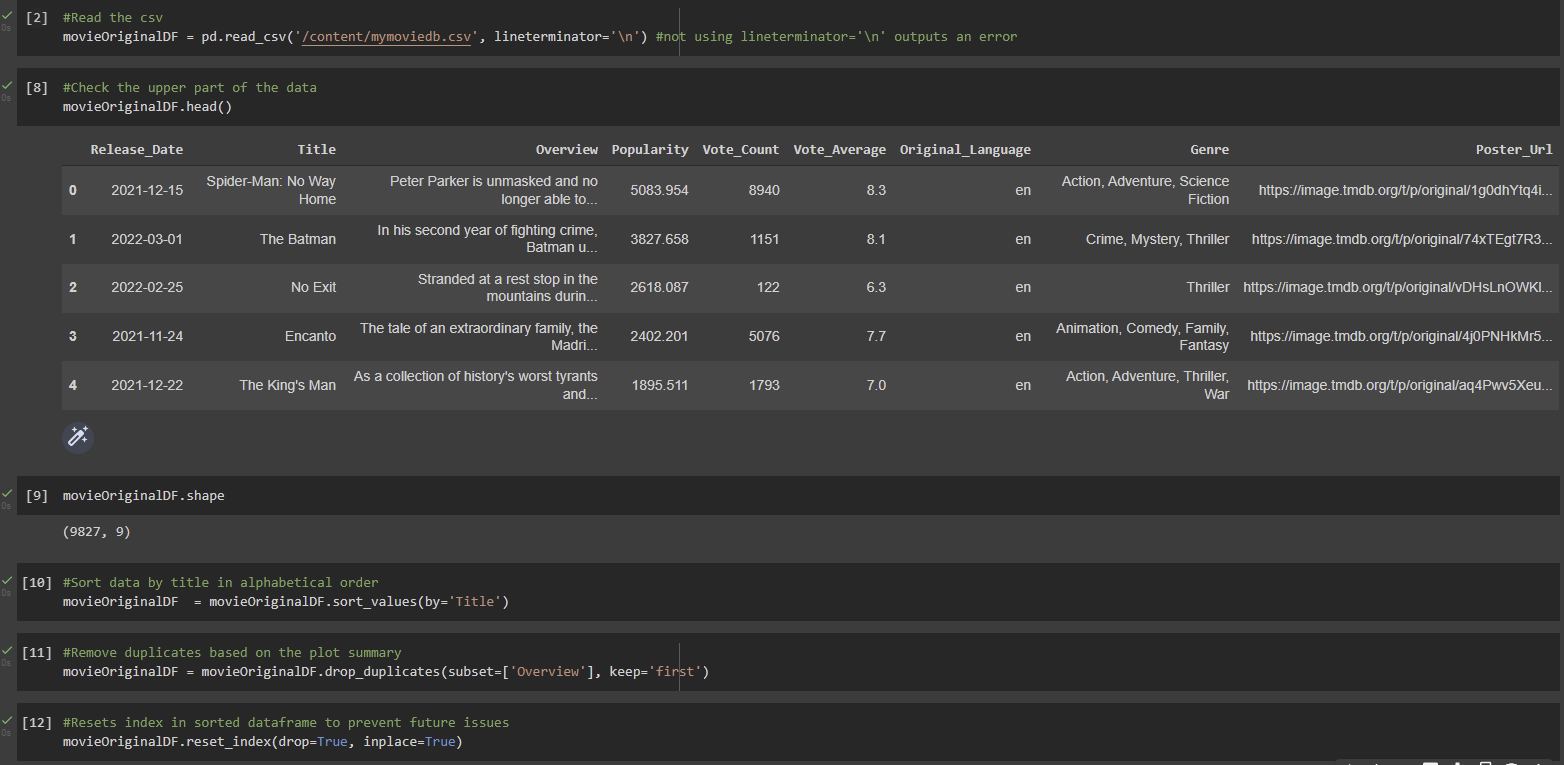Click the execution count badge [8]
The width and height of the screenshot is (1564, 765).
37,87
